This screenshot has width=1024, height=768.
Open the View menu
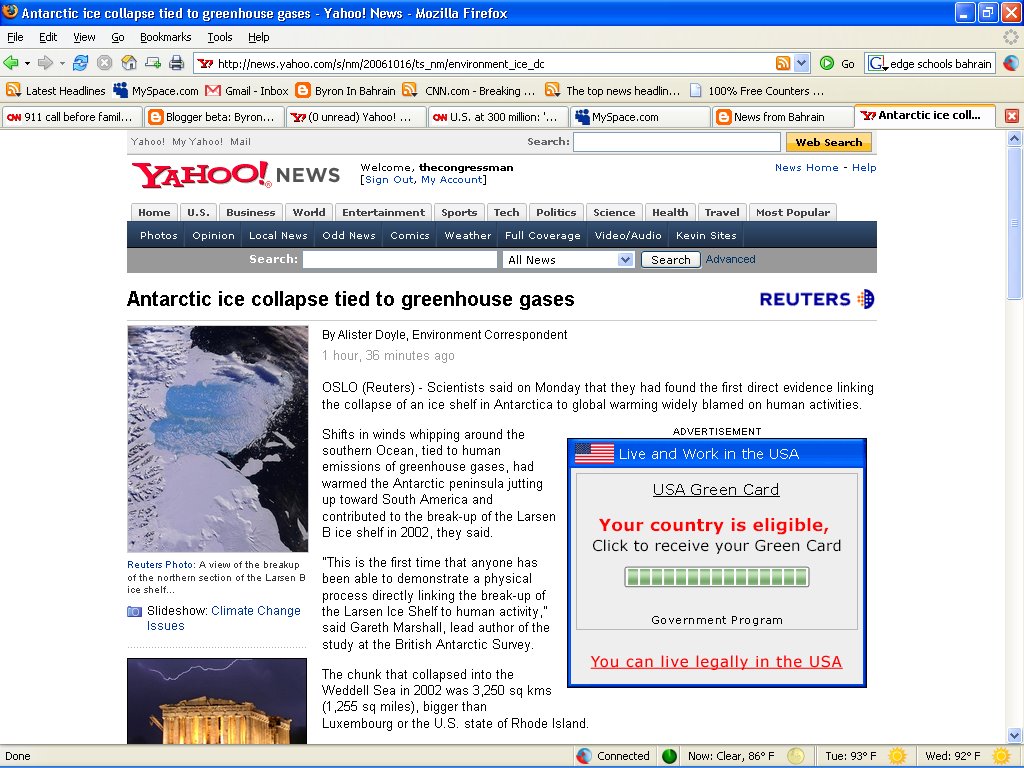[x=84, y=37]
